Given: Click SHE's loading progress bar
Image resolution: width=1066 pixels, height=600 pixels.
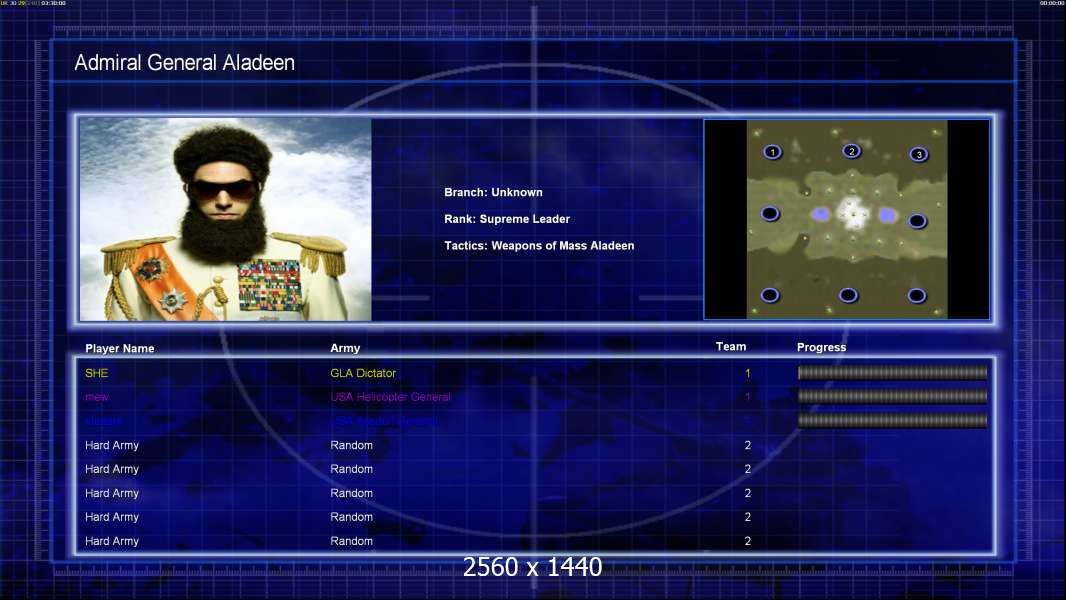Looking at the screenshot, I should pyautogui.click(x=892, y=373).
